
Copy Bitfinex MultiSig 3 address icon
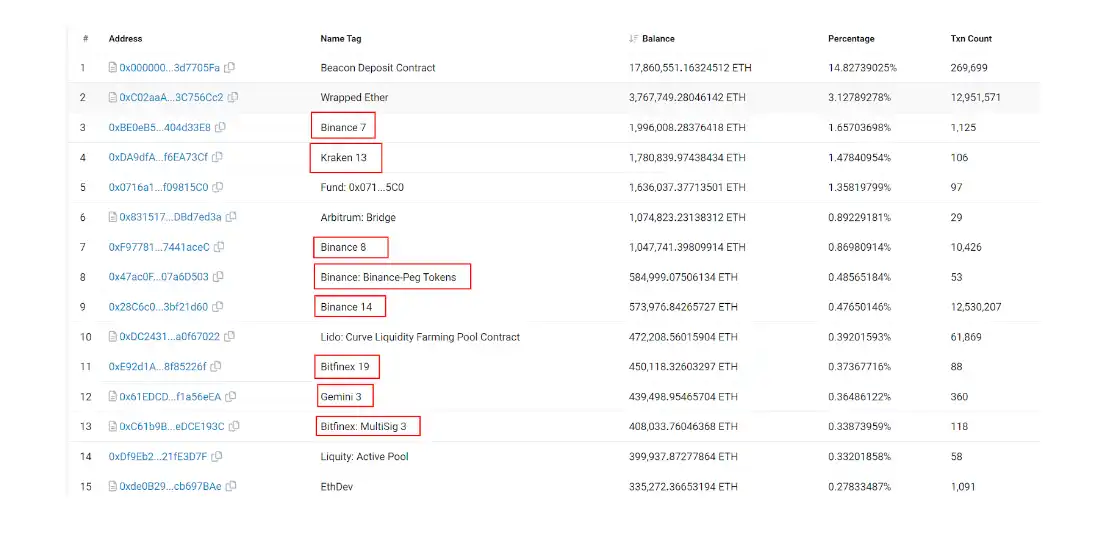click(x=234, y=427)
